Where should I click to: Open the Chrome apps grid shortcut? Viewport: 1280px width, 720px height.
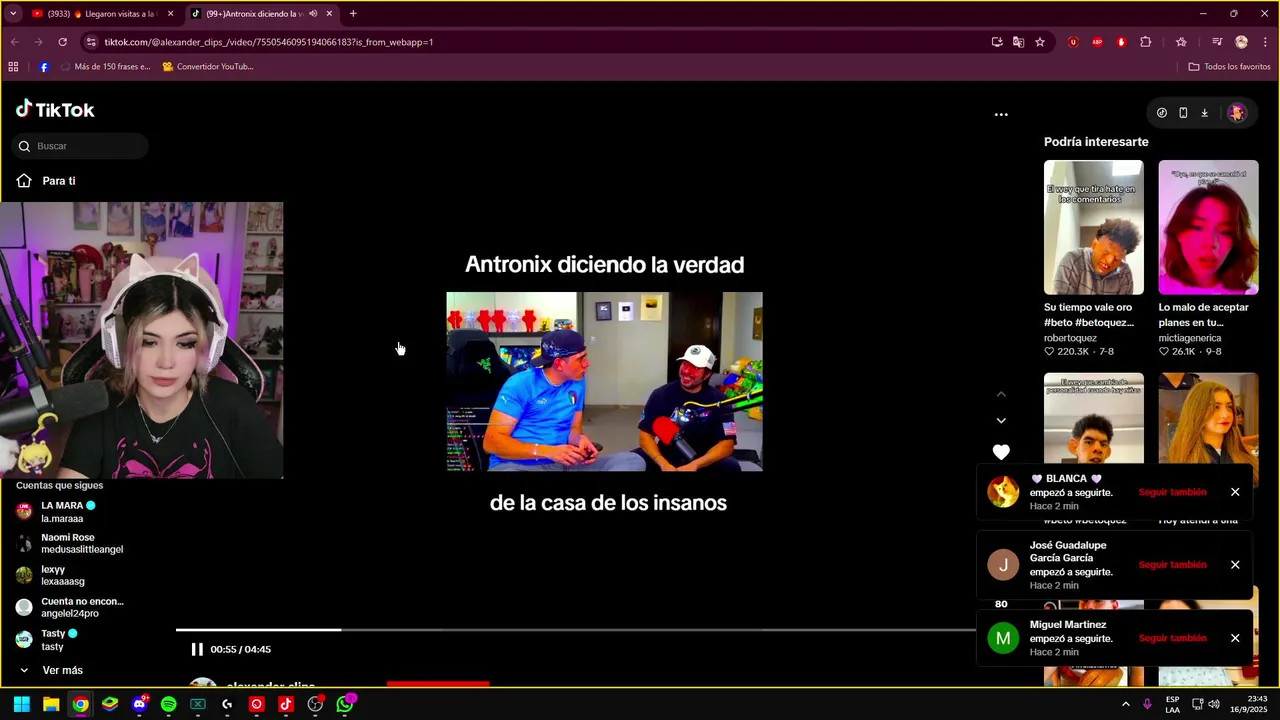coord(13,67)
